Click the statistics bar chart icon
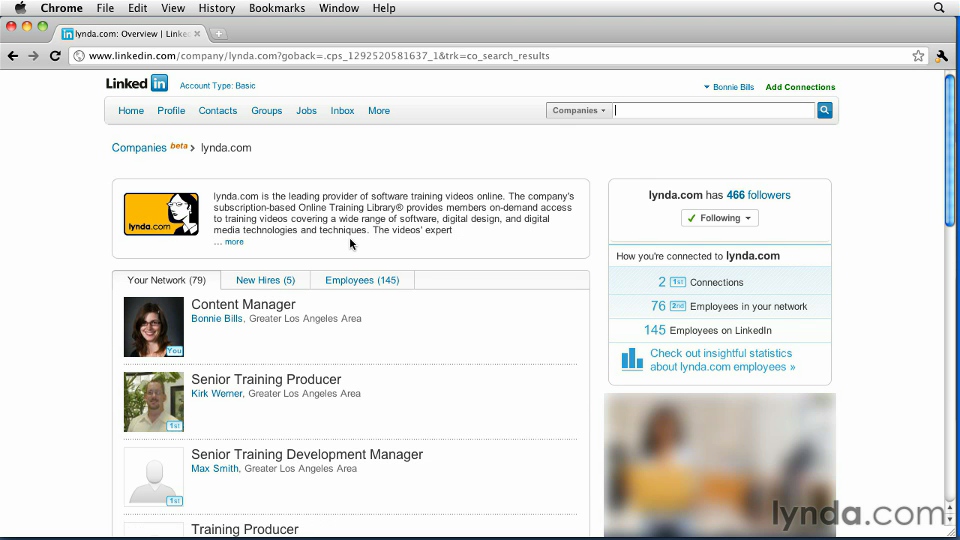Screen dimensions: 960x540 point(632,359)
